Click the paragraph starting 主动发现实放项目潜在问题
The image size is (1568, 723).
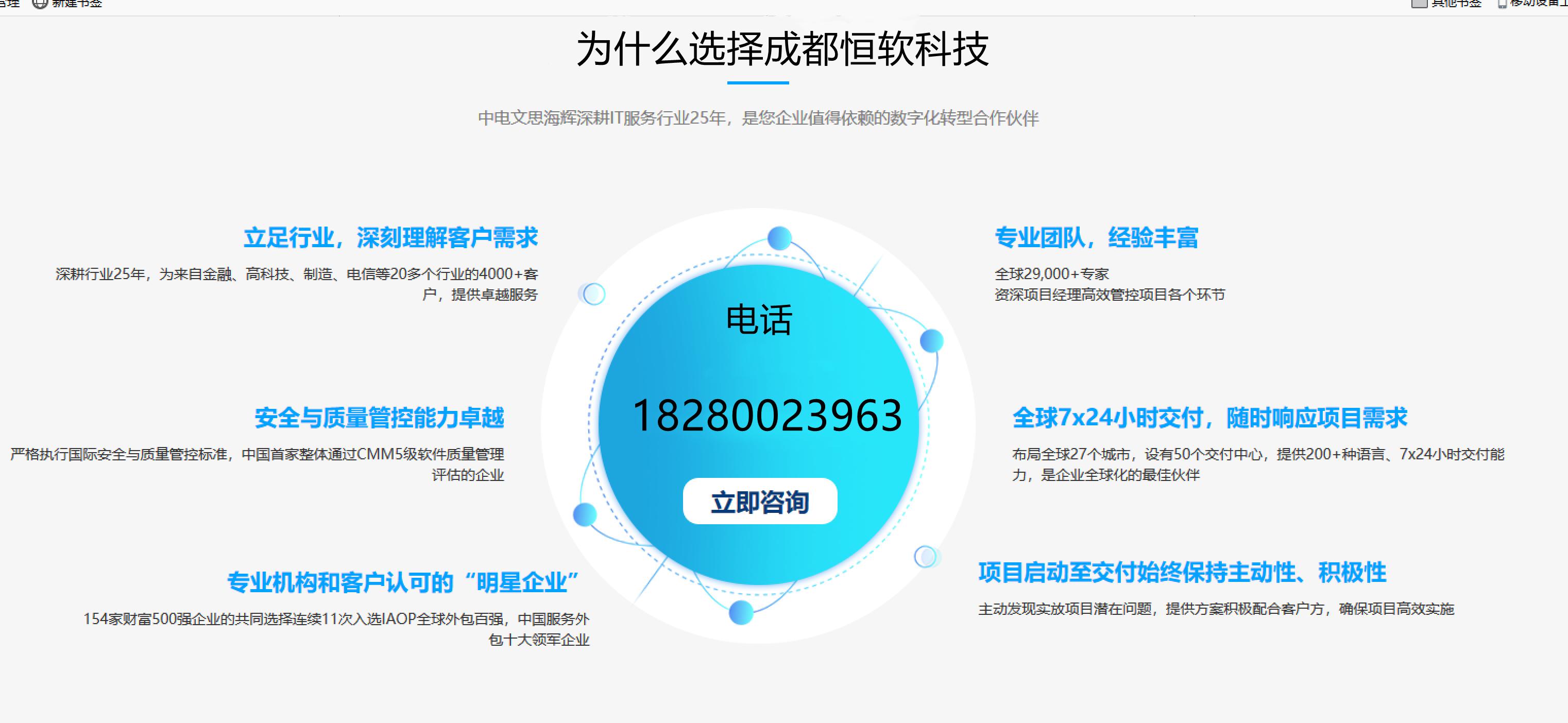coord(1216,609)
